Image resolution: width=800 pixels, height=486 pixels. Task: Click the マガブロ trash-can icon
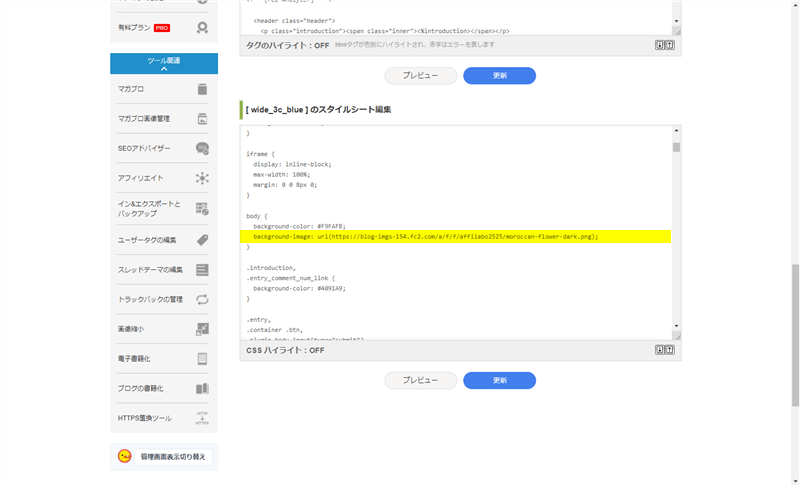click(202, 89)
